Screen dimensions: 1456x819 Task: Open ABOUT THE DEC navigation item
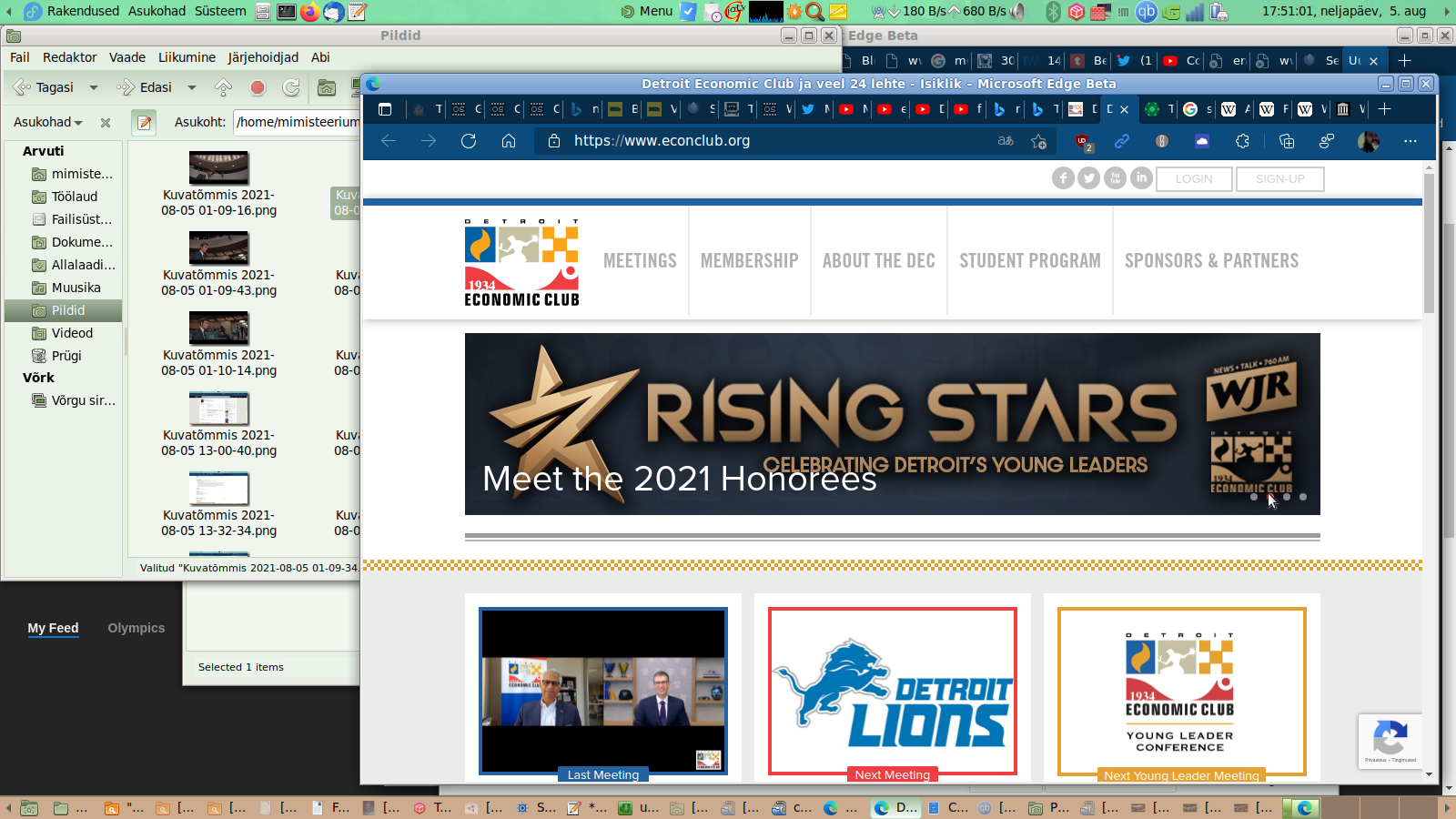879,261
